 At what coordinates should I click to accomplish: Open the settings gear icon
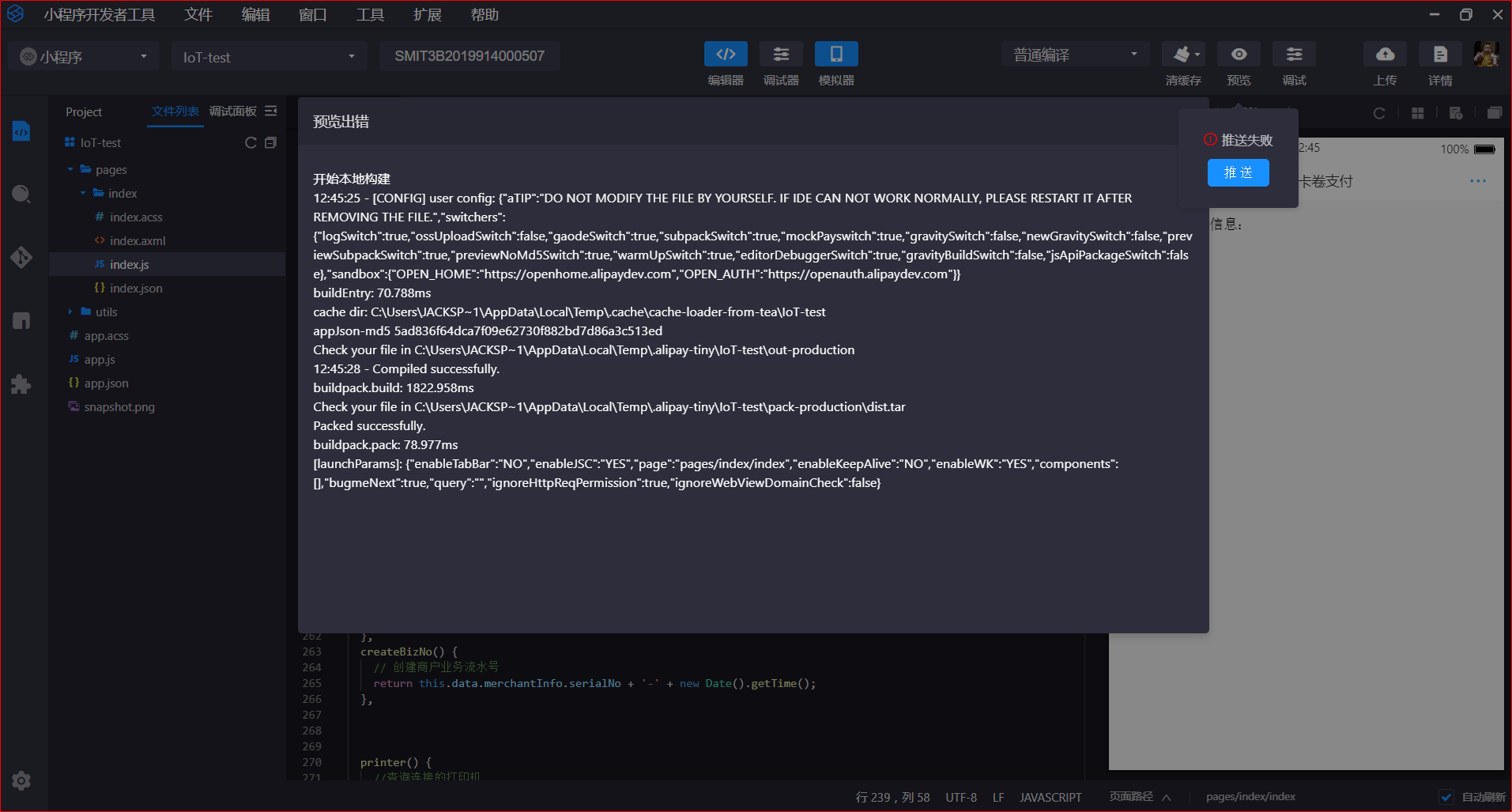pyautogui.click(x=21, y=781)
